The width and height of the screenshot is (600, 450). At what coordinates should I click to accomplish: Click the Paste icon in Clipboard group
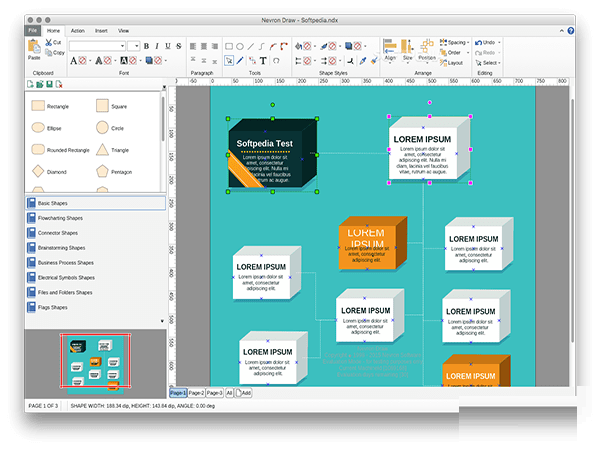coord(34,47)
